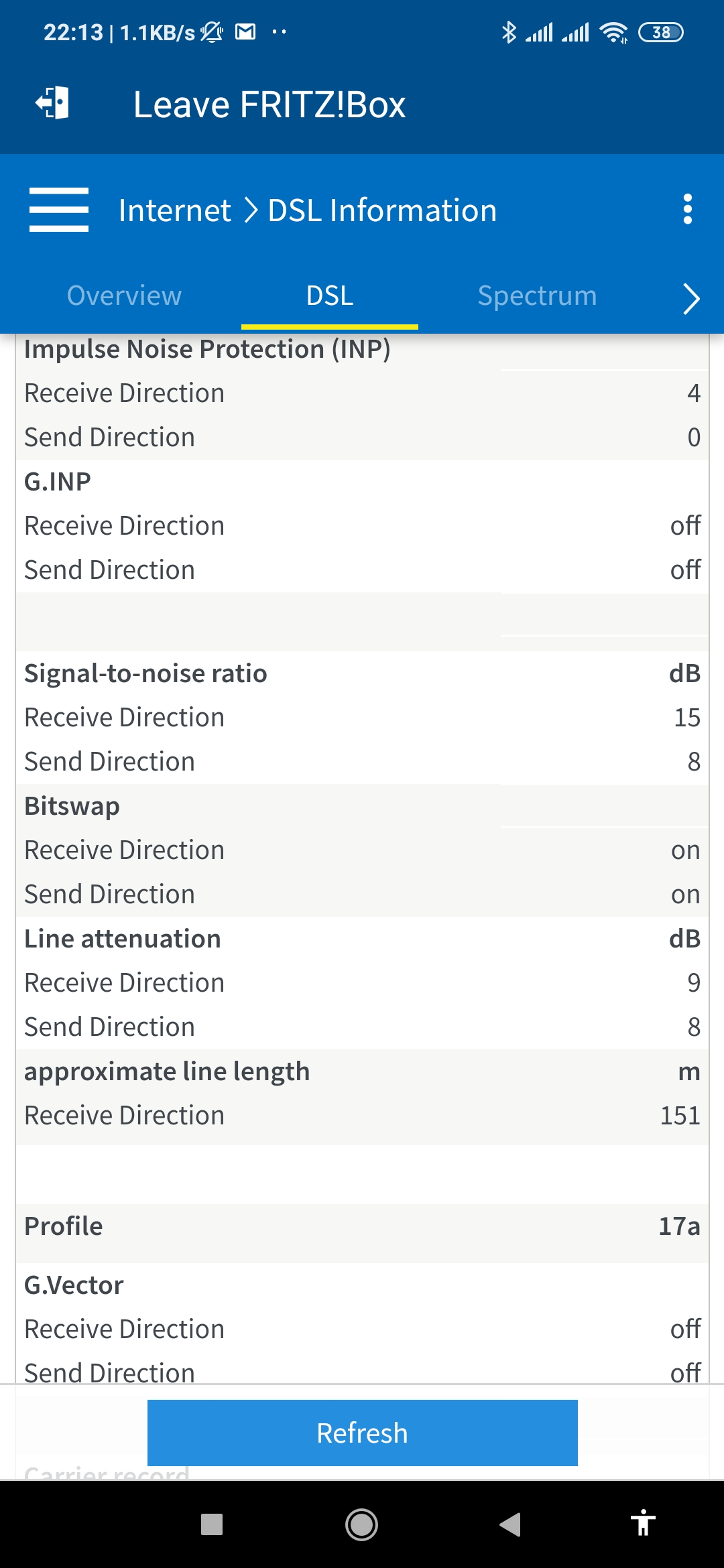Tap the accessibility figure icon
This screenshot has height=1568, width=724.
click(x=643, y=1522)
